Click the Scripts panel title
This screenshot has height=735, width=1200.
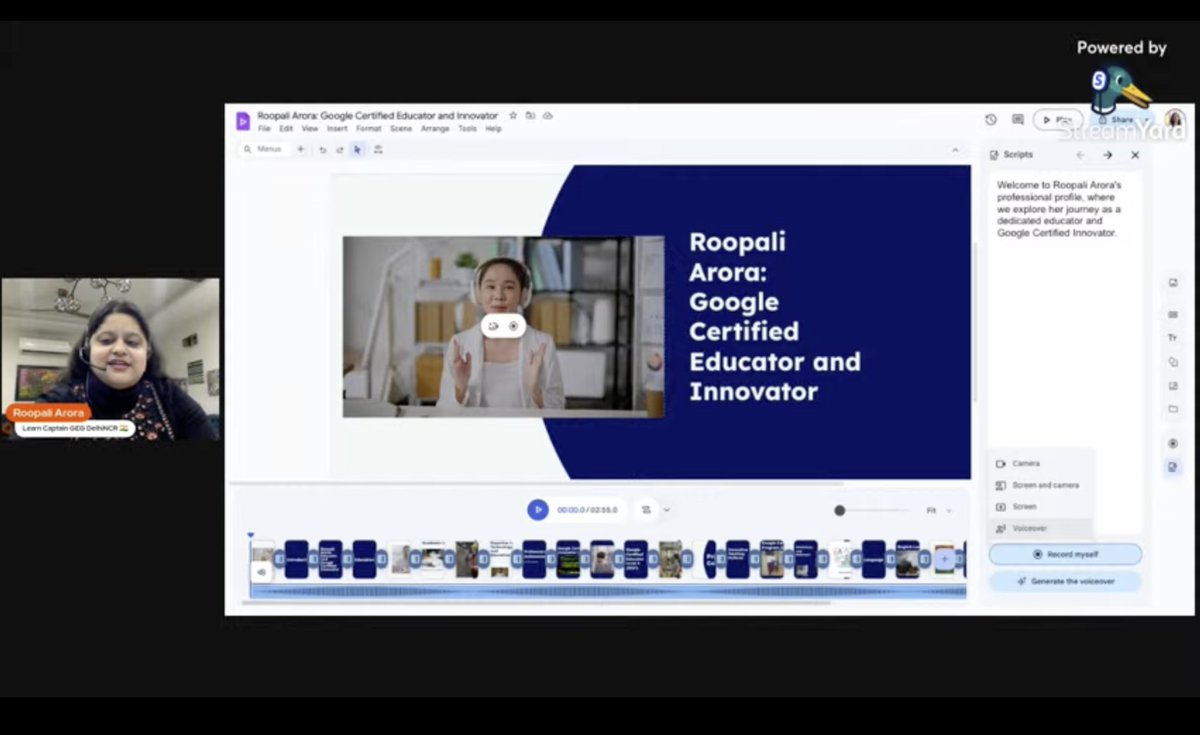(x=1018, y=155)
